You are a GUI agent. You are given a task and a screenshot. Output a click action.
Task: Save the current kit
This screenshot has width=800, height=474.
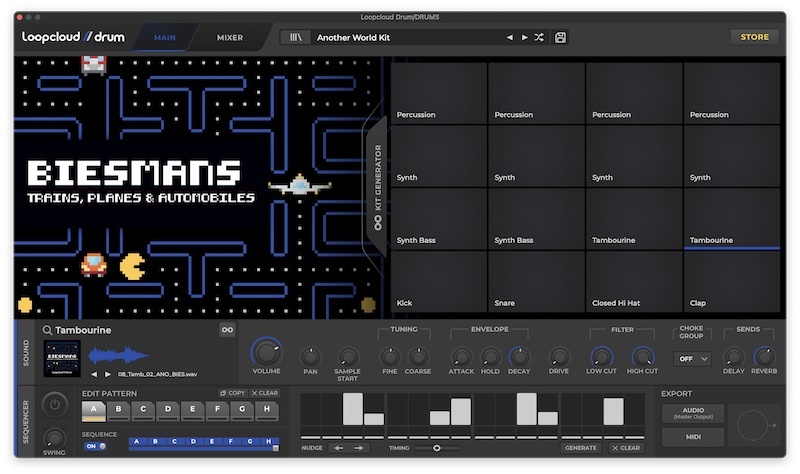click(x=560, y=37)
